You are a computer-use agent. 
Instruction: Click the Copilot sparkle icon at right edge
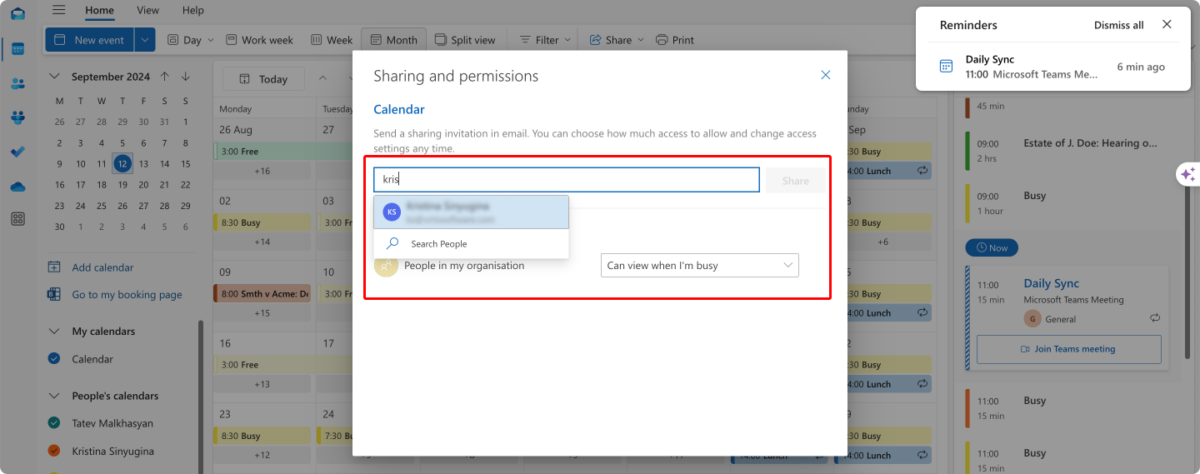pos(1188,174)
